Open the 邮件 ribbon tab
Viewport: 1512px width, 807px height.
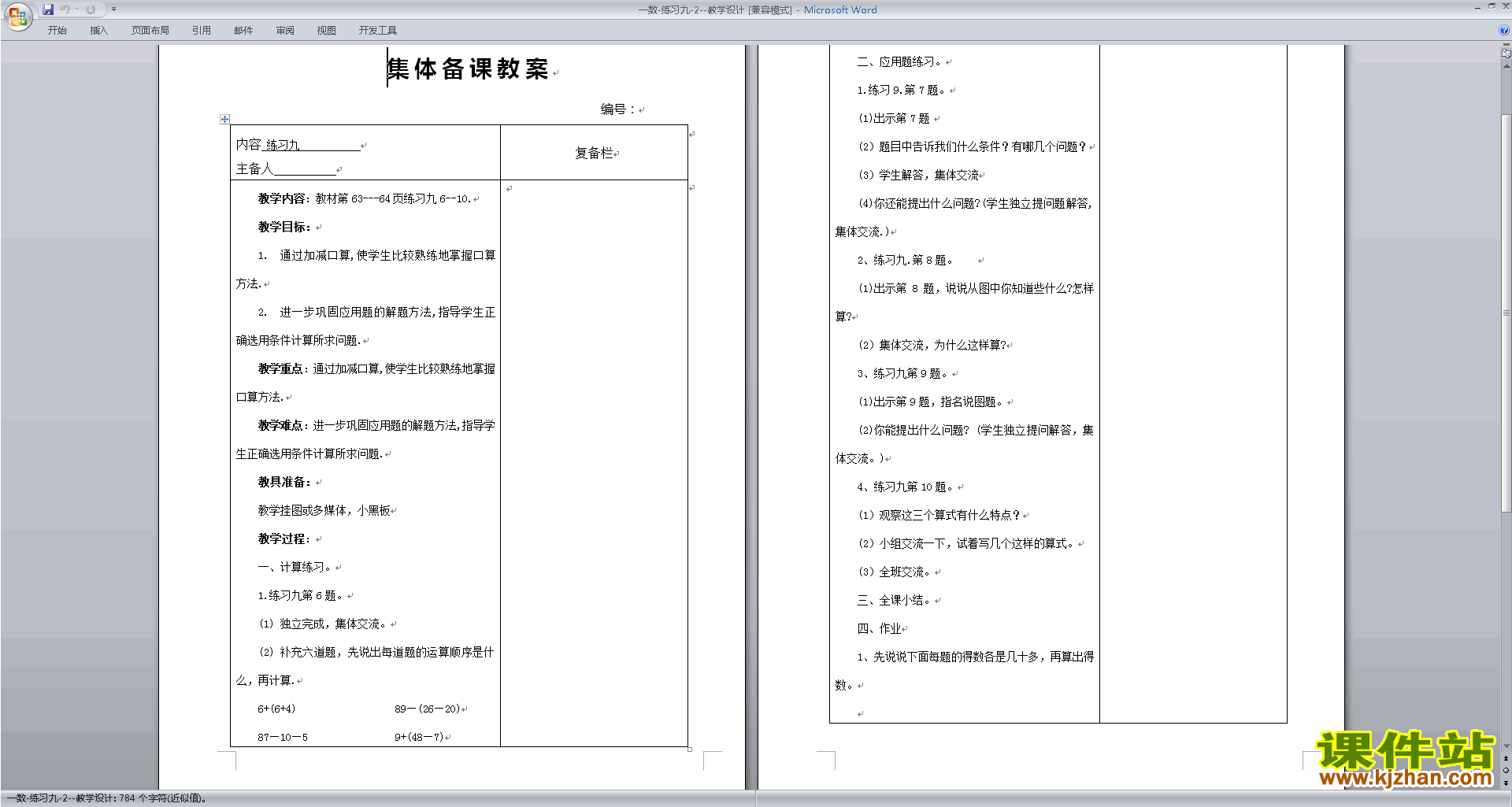click(243, 31)
